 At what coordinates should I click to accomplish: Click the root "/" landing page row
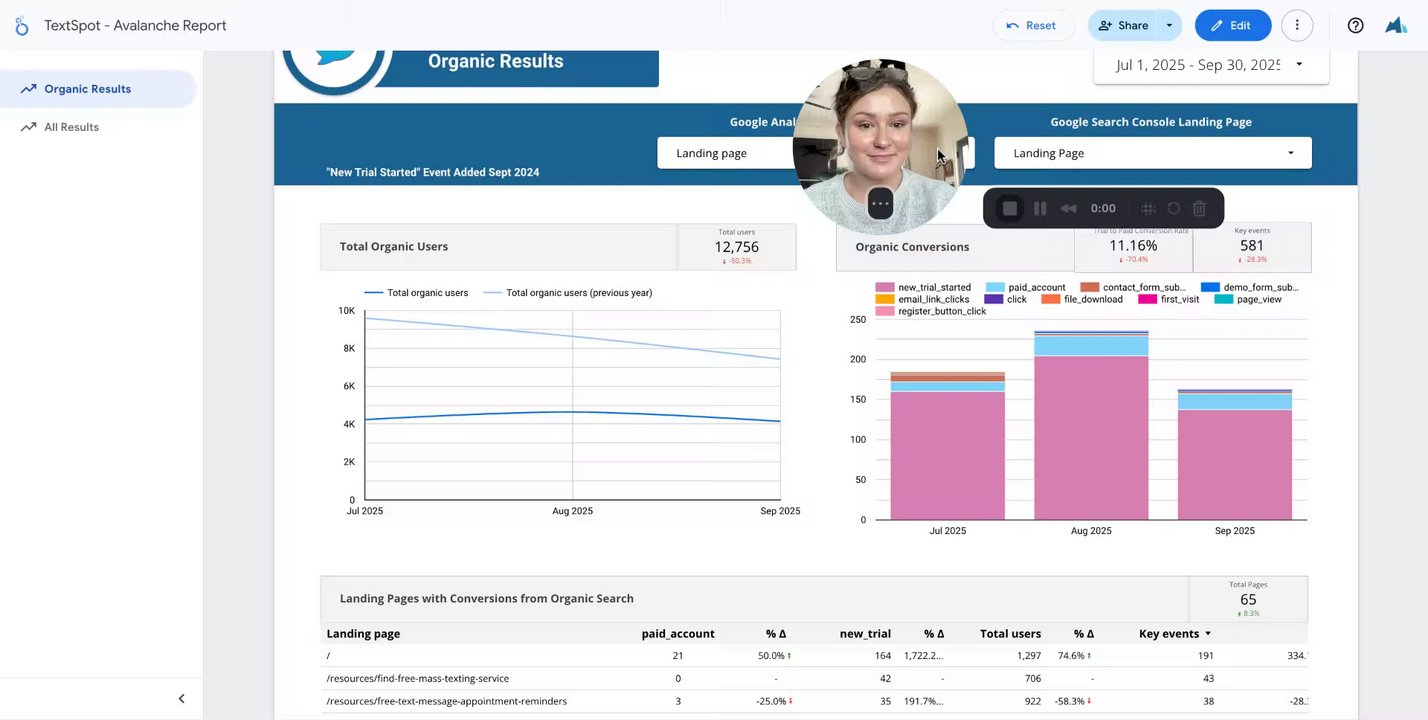click(816, 656)
